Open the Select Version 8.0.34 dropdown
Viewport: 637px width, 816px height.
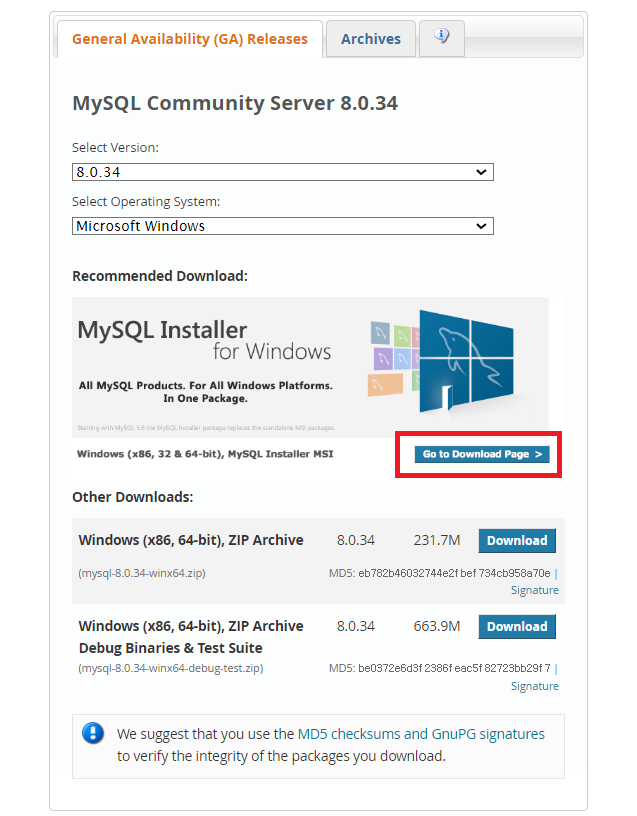click(x=283, y=172)
